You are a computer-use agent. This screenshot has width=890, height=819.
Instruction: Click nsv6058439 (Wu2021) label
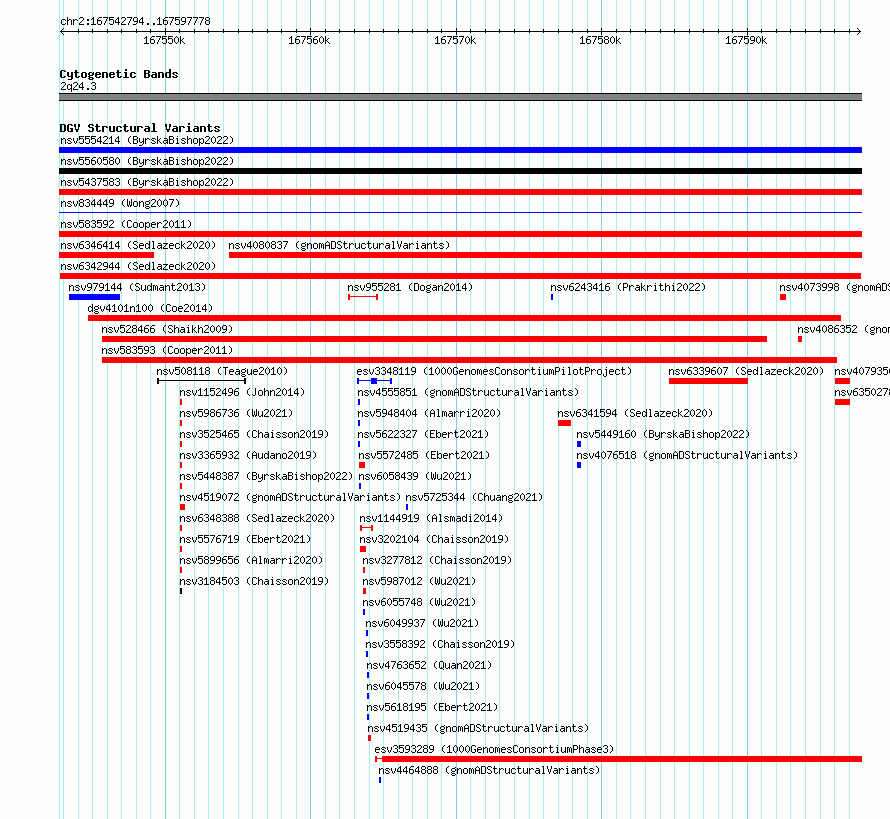[x=415, y=476]
